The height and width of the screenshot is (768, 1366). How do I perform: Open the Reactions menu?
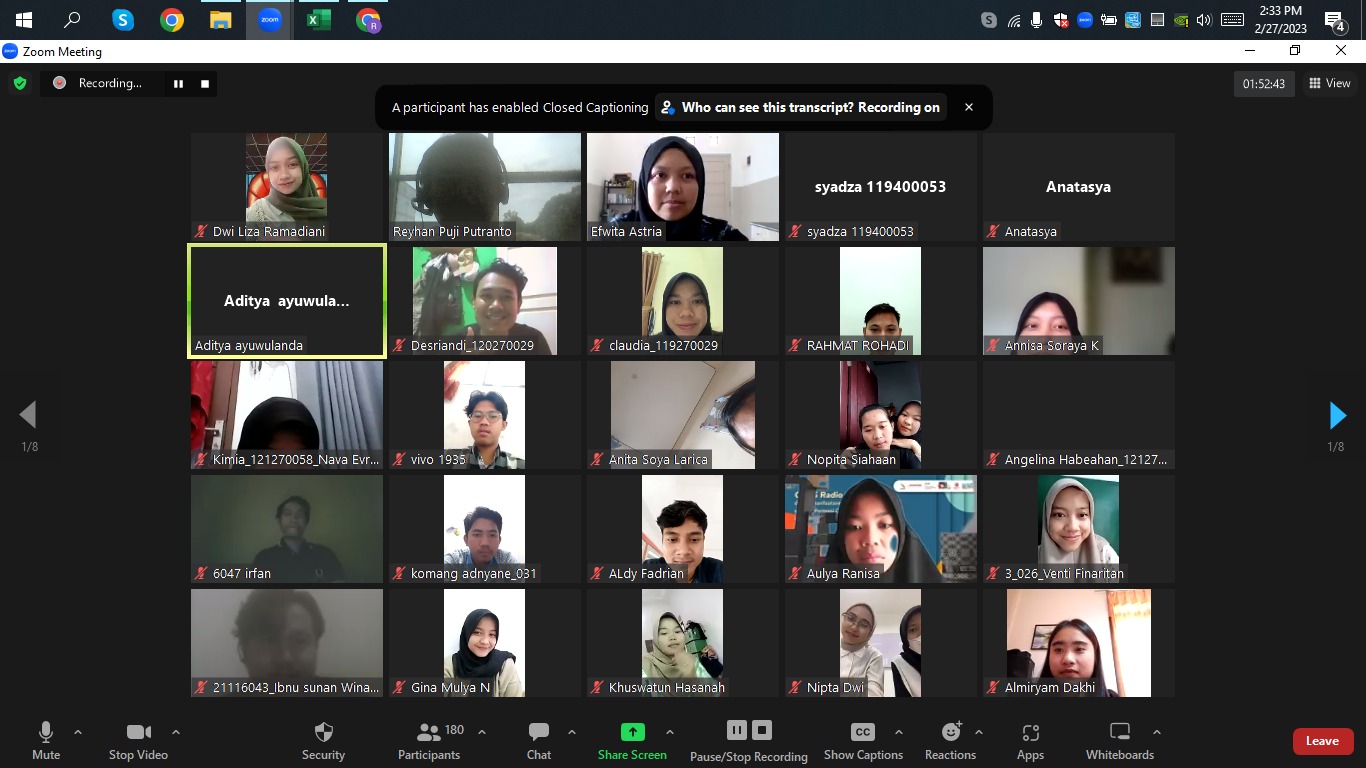pos(950,740)
